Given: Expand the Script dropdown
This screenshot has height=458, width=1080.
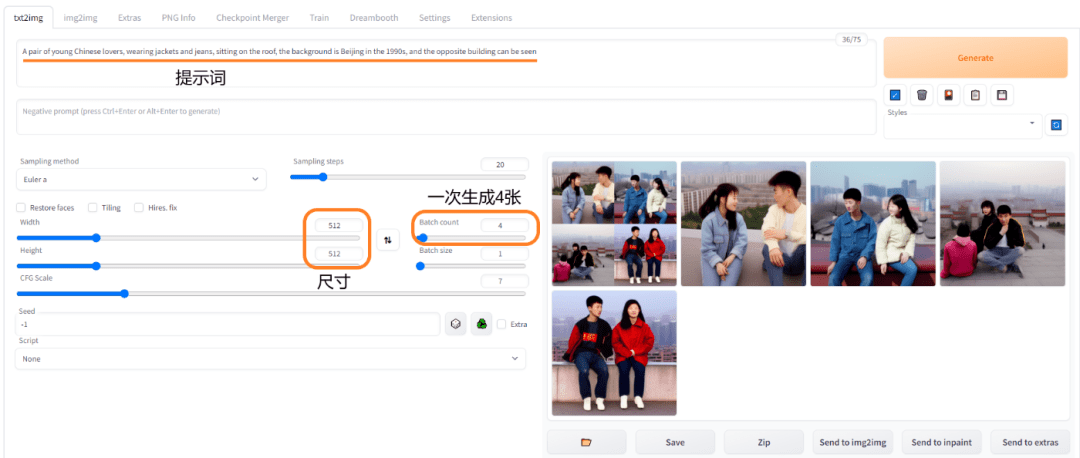Looking at the screenshot, I should point(270,359).
